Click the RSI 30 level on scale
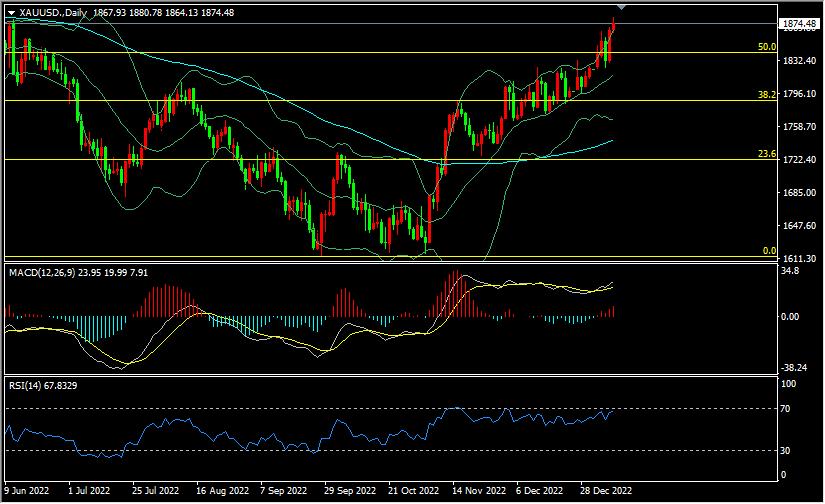825x504 pixels. tap(788, 450)
